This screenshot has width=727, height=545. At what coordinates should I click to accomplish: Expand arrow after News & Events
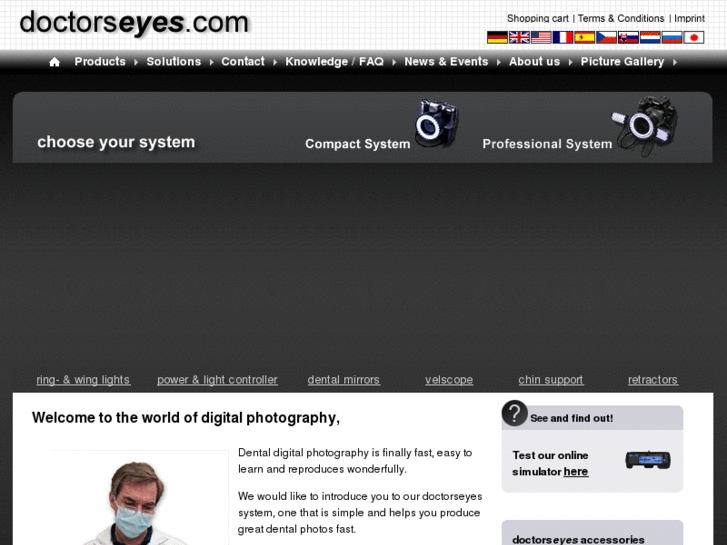[x=498, y=62]
